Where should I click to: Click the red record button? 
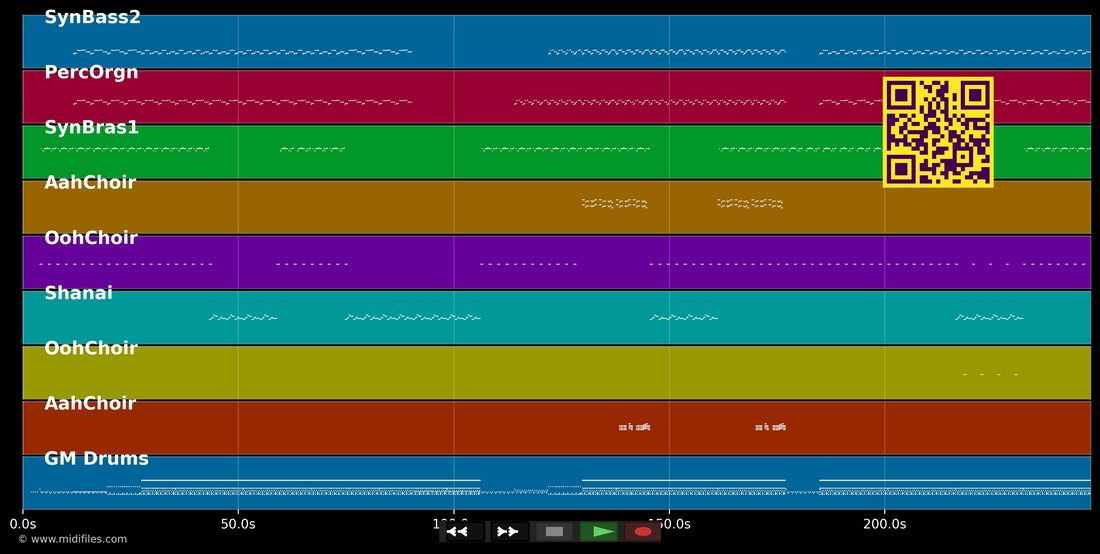[643, 532]
